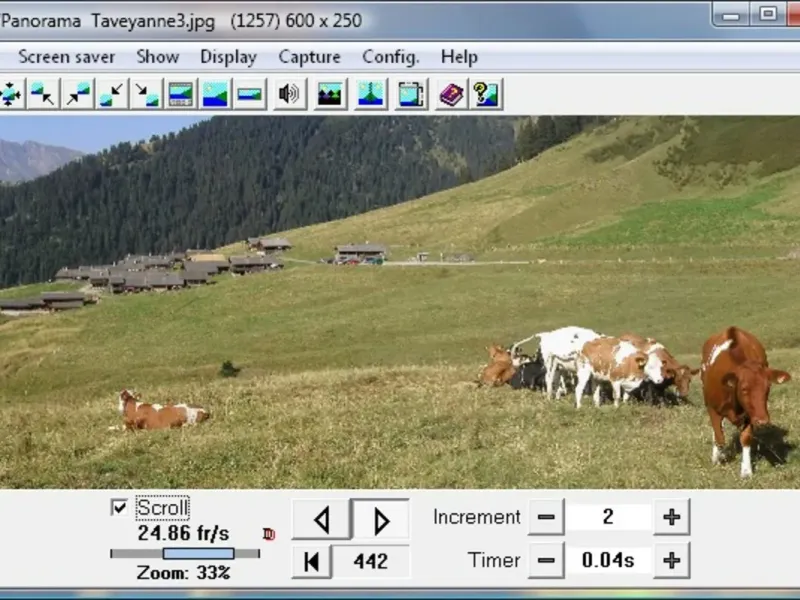Increase Increment with the plus button

tap(671, 517)
